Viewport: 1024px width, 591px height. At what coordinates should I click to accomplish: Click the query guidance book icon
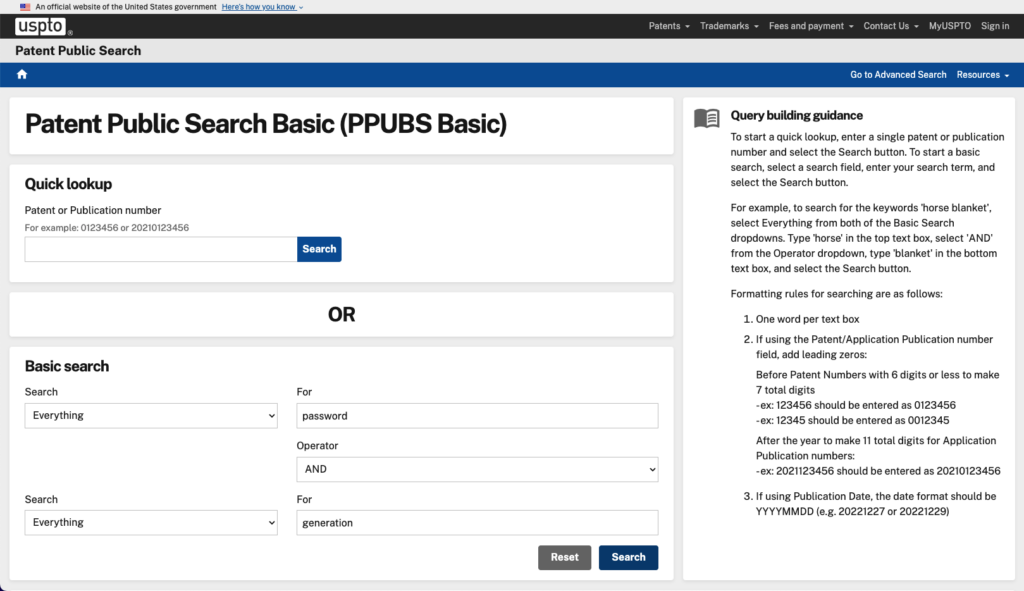pyautogui.click(x=706, y=118)
